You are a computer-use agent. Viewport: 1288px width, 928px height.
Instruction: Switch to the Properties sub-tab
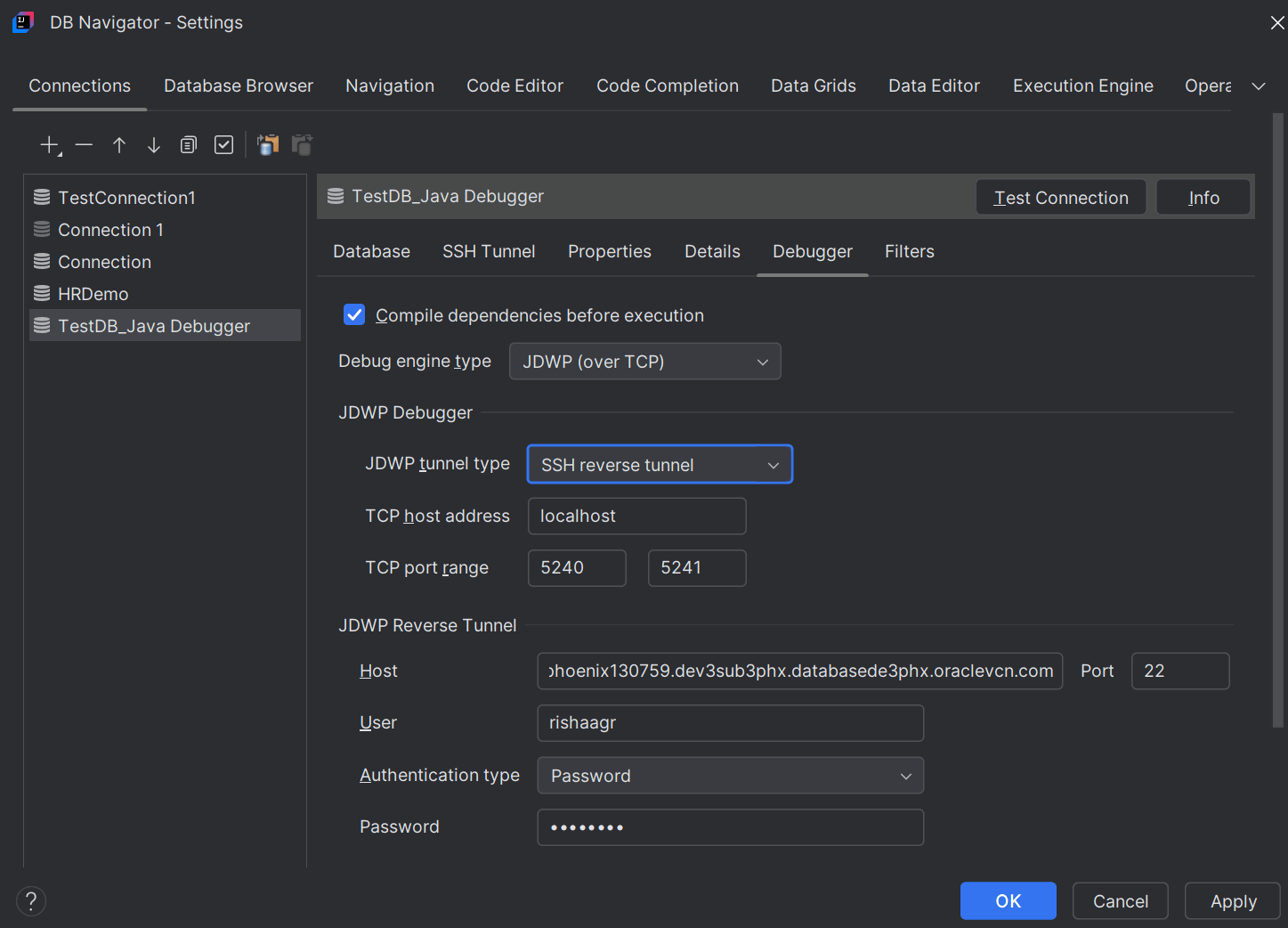click(610, 252)
